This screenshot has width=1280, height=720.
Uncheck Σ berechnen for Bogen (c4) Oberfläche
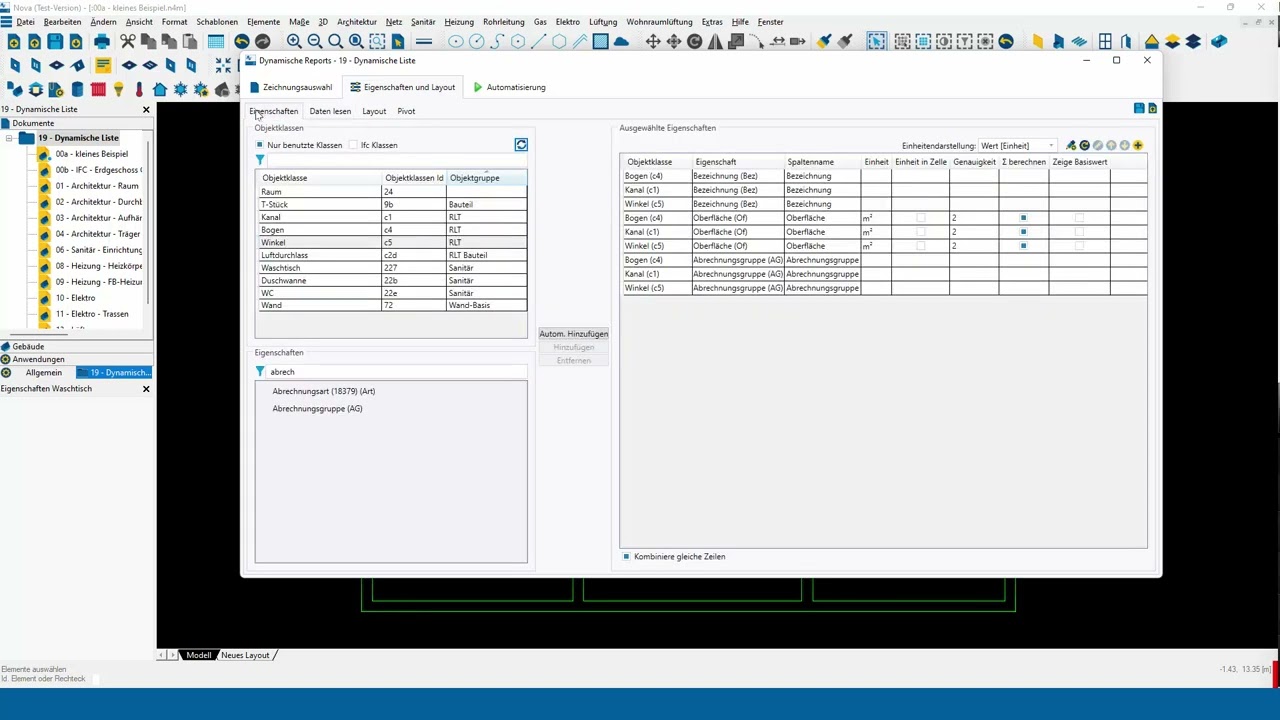click(x=1023, y=218)
